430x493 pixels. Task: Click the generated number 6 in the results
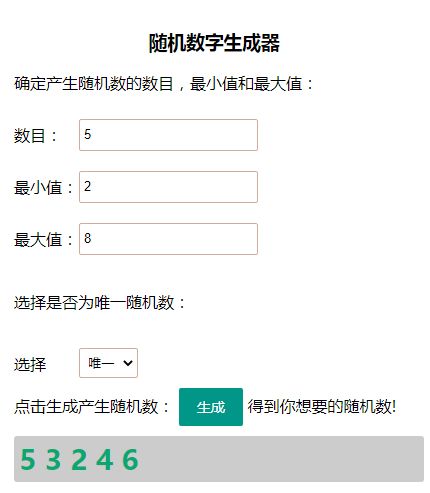130,459
